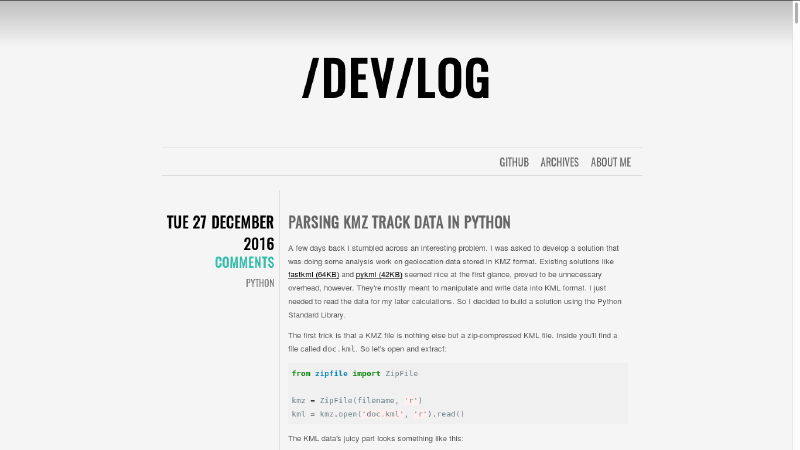800x450 pixels.
Task: Click the /DEV/LOG site title
Action: (396, 78)
